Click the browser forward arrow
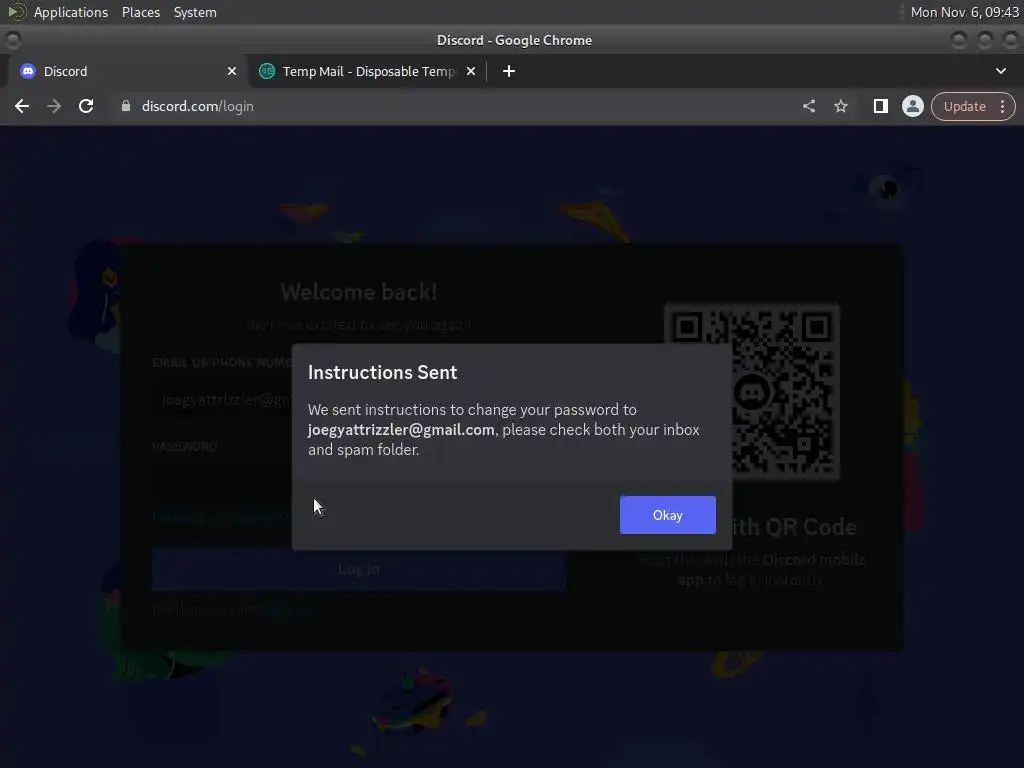 point(54,106)
